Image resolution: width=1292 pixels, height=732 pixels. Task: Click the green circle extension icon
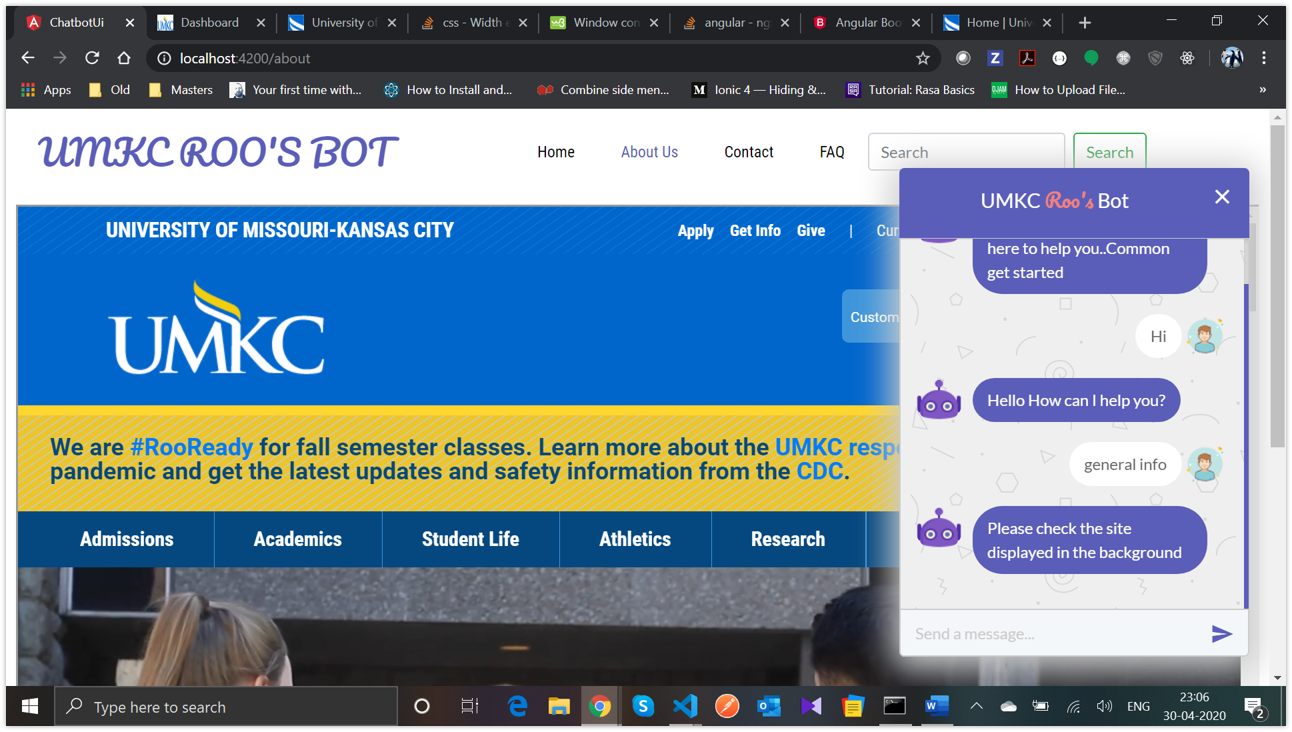(x=1091, y=58)
